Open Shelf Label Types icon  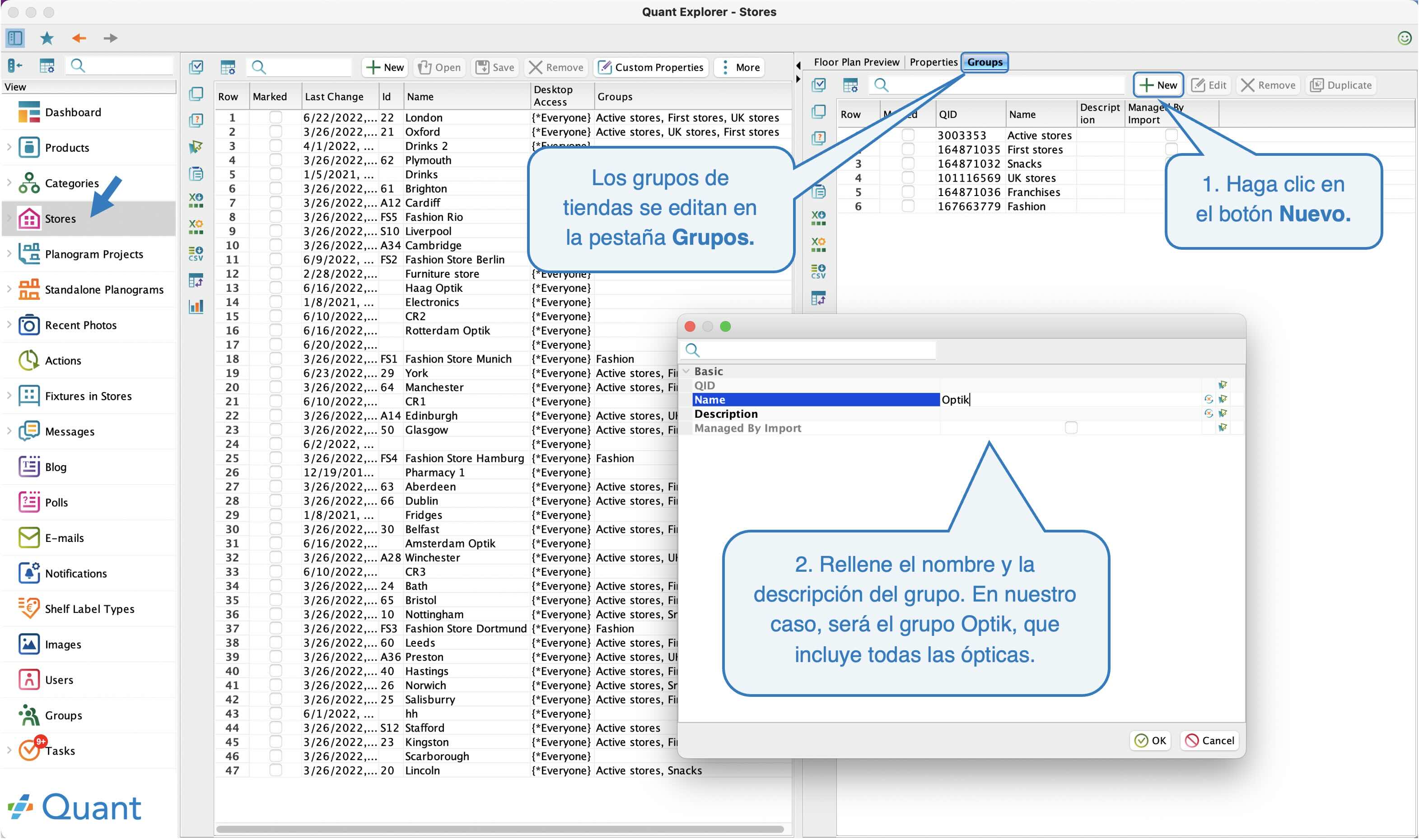29,608
